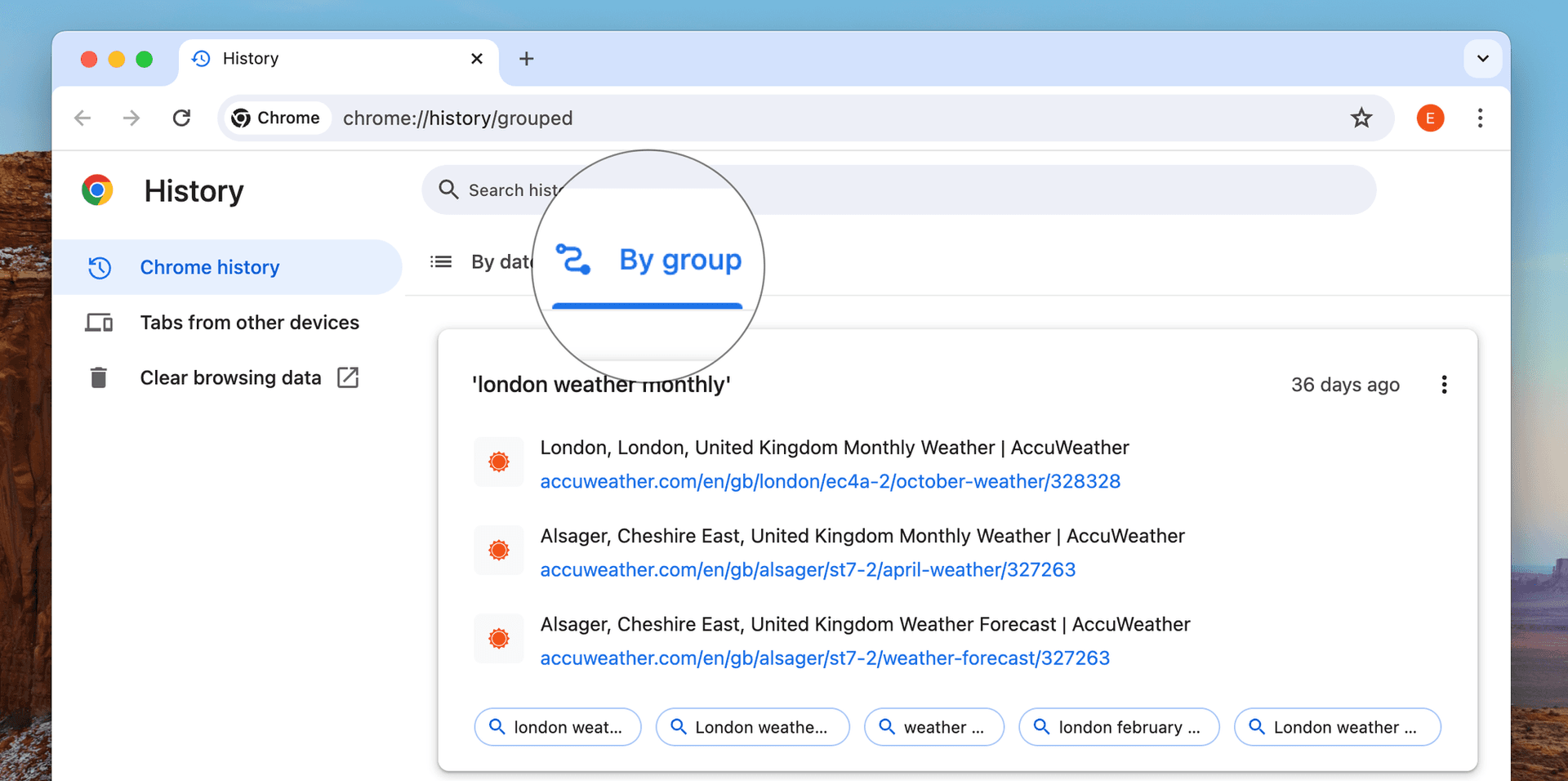Open the accuweather.com October weather link

tap(830, 481)
